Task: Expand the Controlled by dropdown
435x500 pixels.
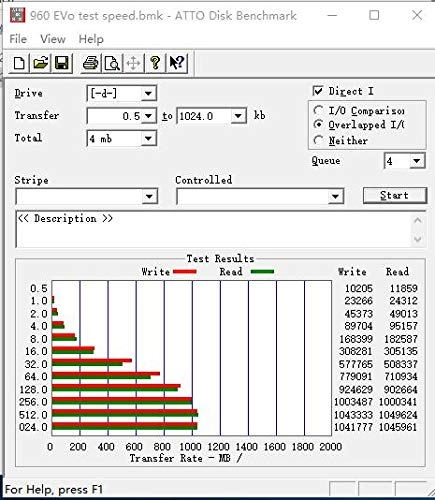Action: 335,196
